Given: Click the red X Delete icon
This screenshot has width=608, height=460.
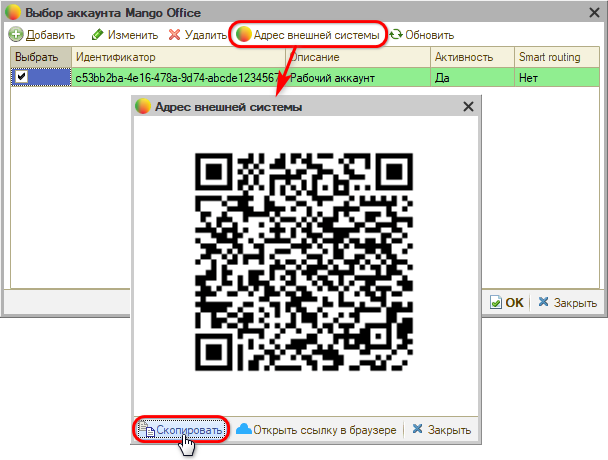Looking at the screenshot, I should point(175,35).
